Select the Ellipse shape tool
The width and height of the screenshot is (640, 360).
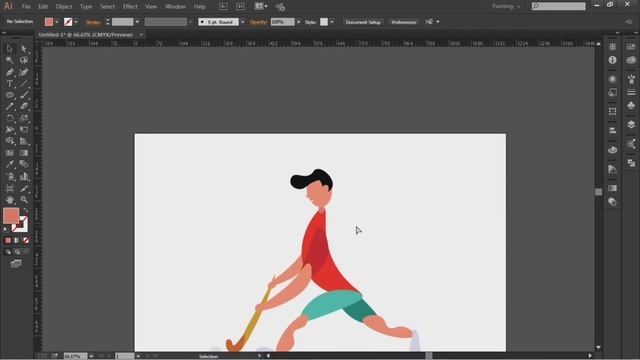tap(10, 95)
